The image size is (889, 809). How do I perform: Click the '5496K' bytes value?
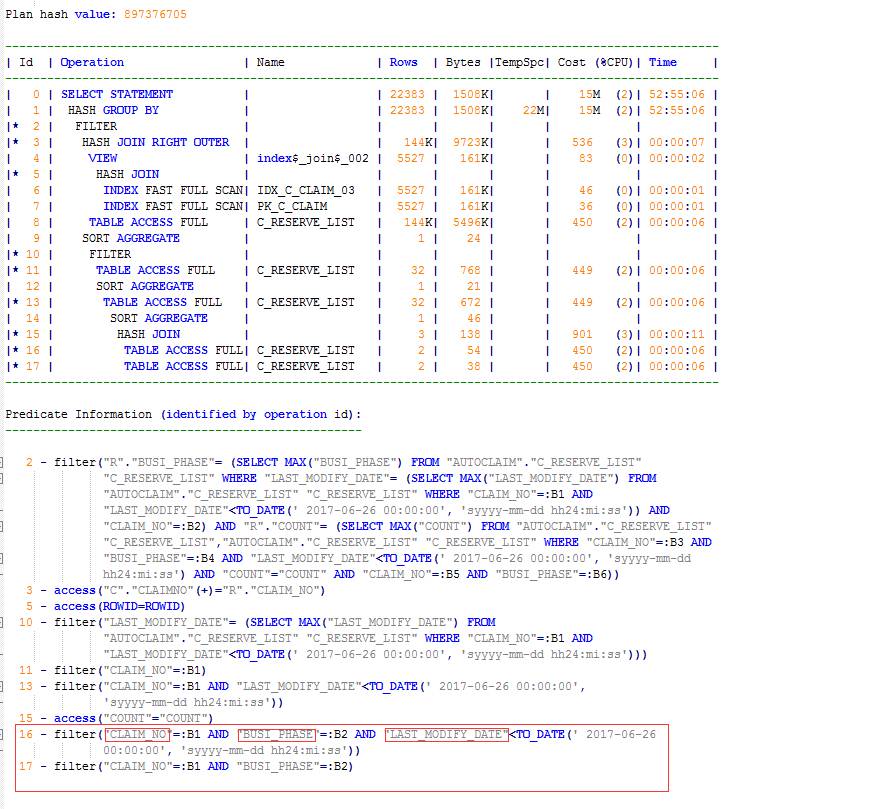point(470,222)
